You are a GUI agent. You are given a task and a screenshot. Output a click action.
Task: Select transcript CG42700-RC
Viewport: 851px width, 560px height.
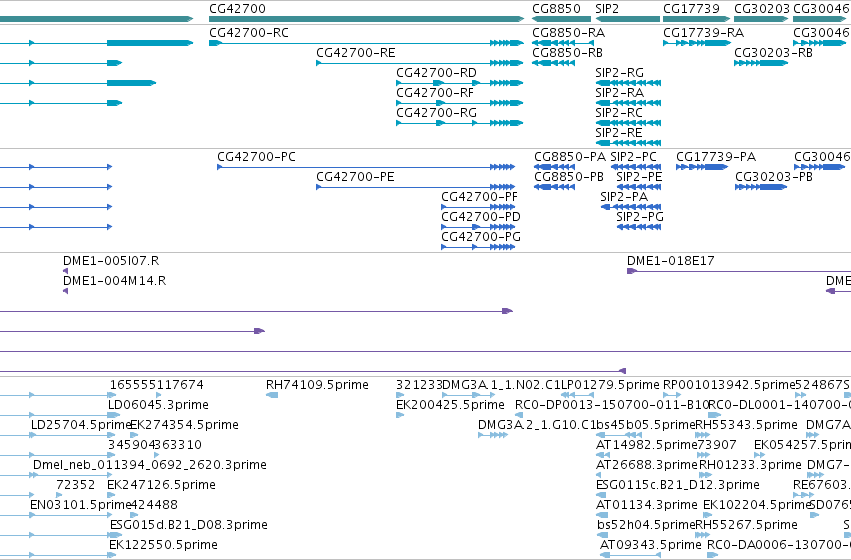tap(366, 43)
